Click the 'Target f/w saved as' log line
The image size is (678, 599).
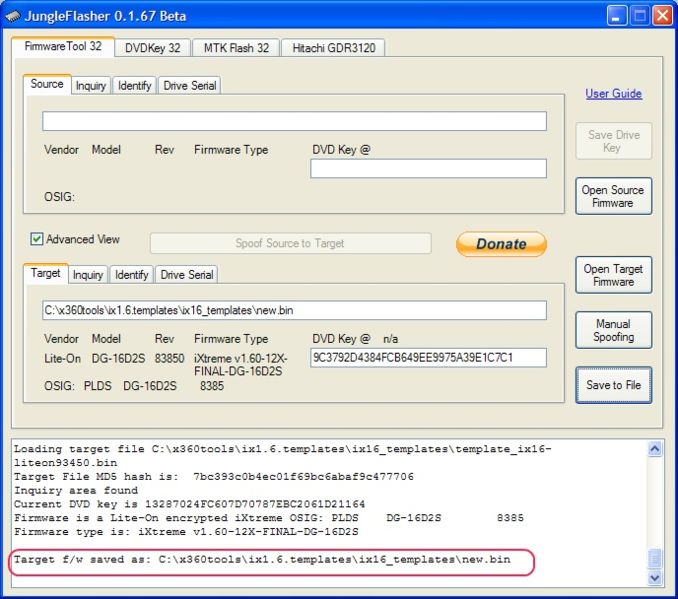(x=262, y=560)
